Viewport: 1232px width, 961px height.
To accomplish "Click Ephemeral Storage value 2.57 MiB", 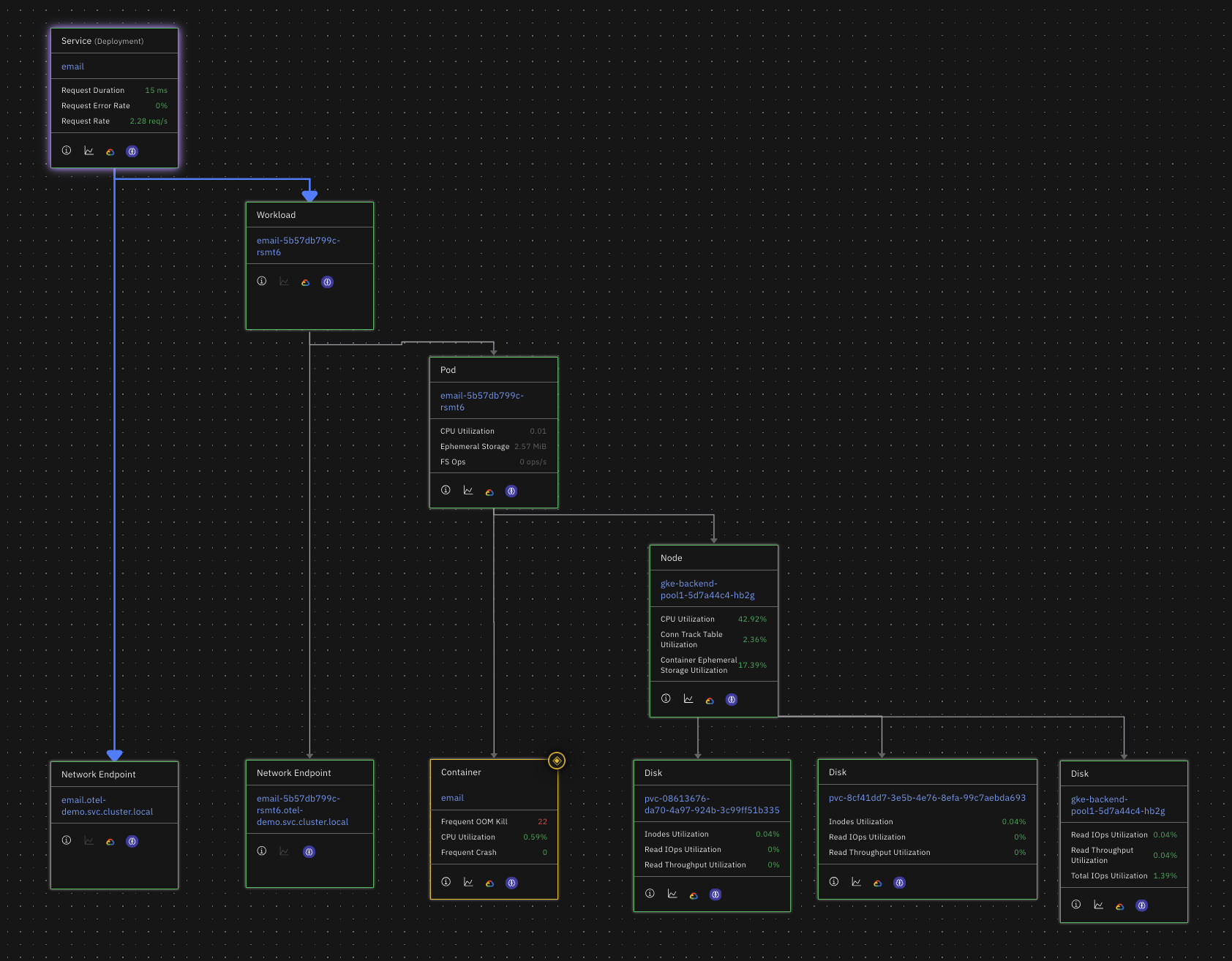I will [x=530, y=447].
